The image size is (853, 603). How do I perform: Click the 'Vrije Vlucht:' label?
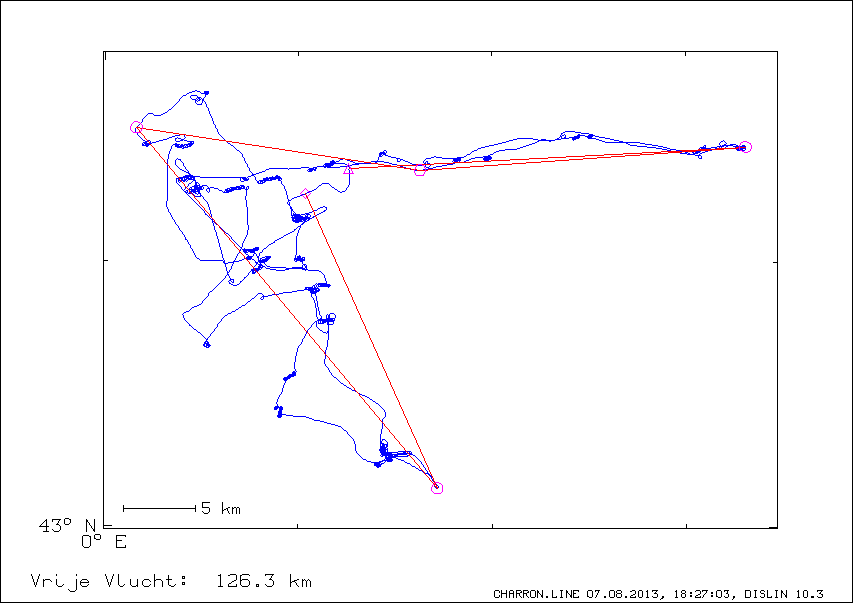(x=109, y=582)
